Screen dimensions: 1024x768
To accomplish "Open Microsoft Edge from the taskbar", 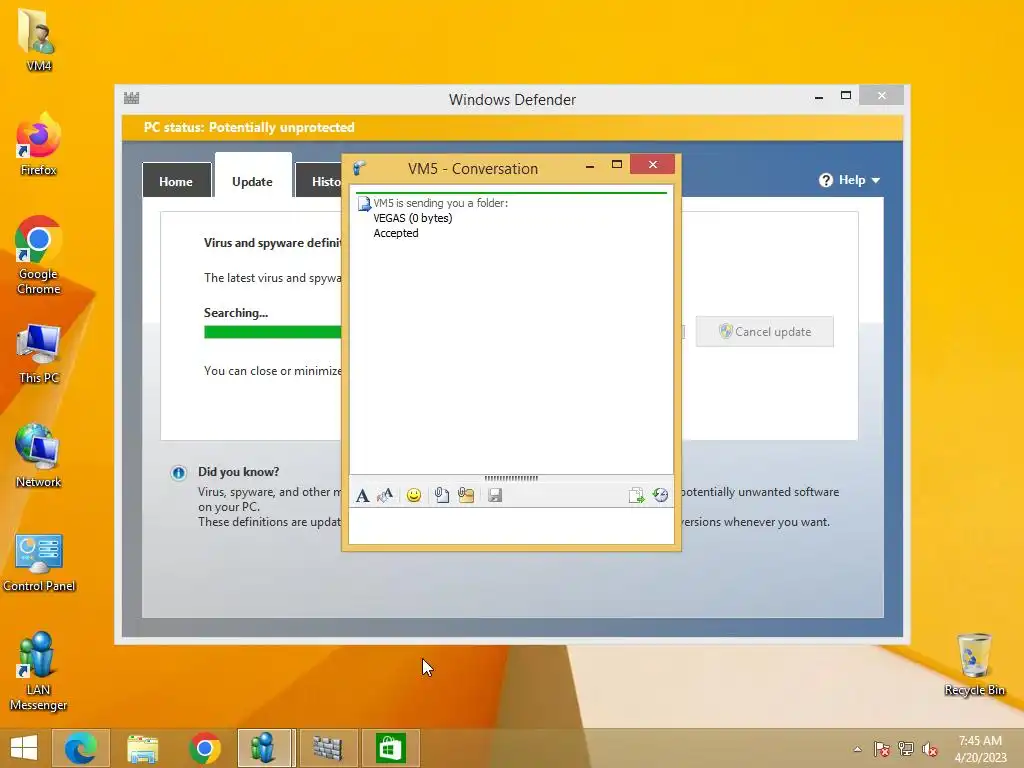I will [80, 748].
